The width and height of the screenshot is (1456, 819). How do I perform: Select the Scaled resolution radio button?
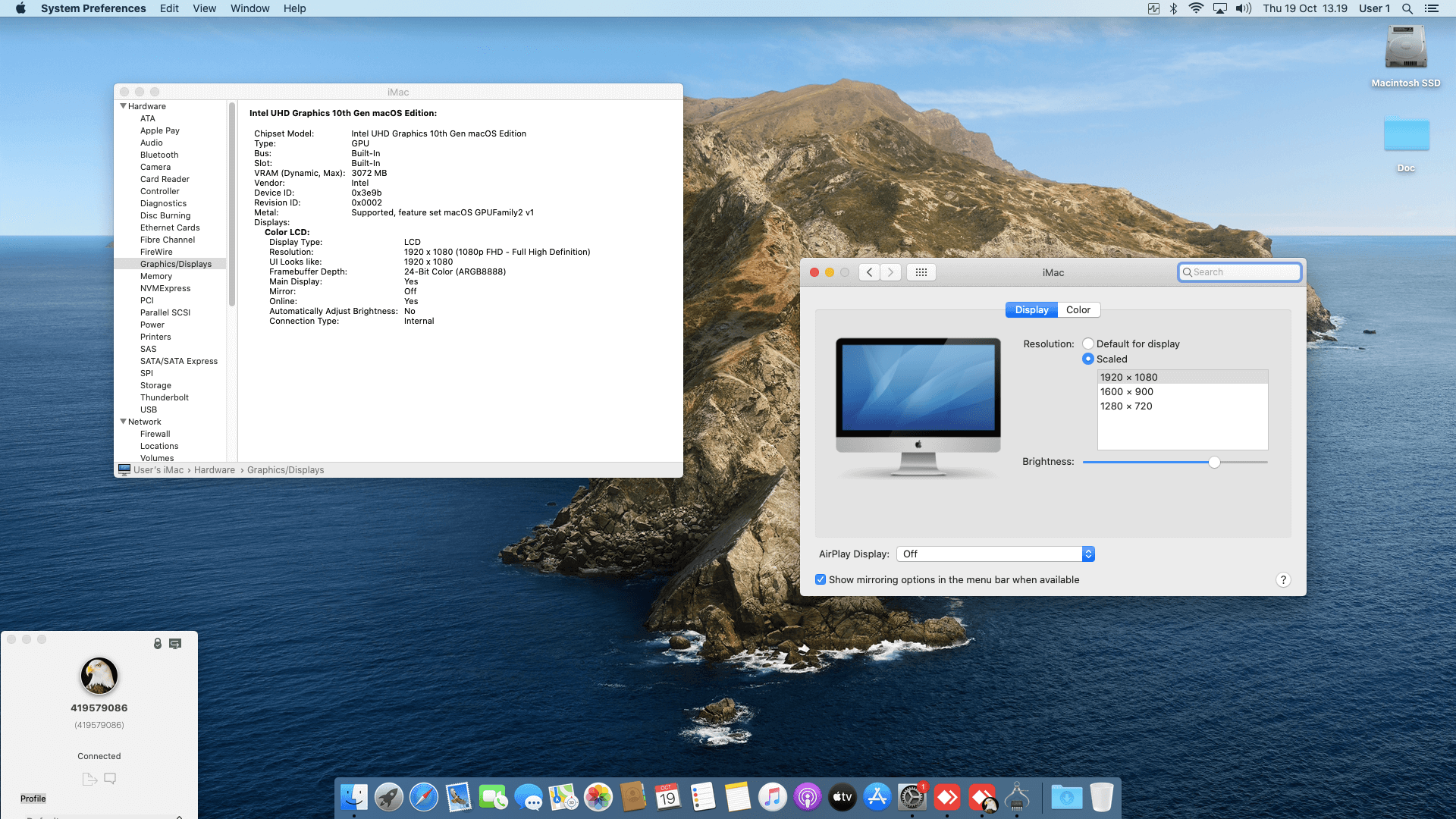pos(1088,359)
